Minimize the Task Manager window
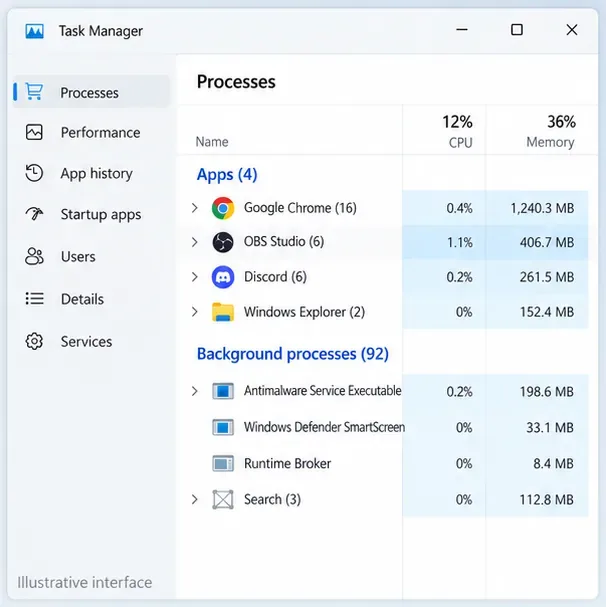This screenshot has width=606, height=607. pos(462,30)
